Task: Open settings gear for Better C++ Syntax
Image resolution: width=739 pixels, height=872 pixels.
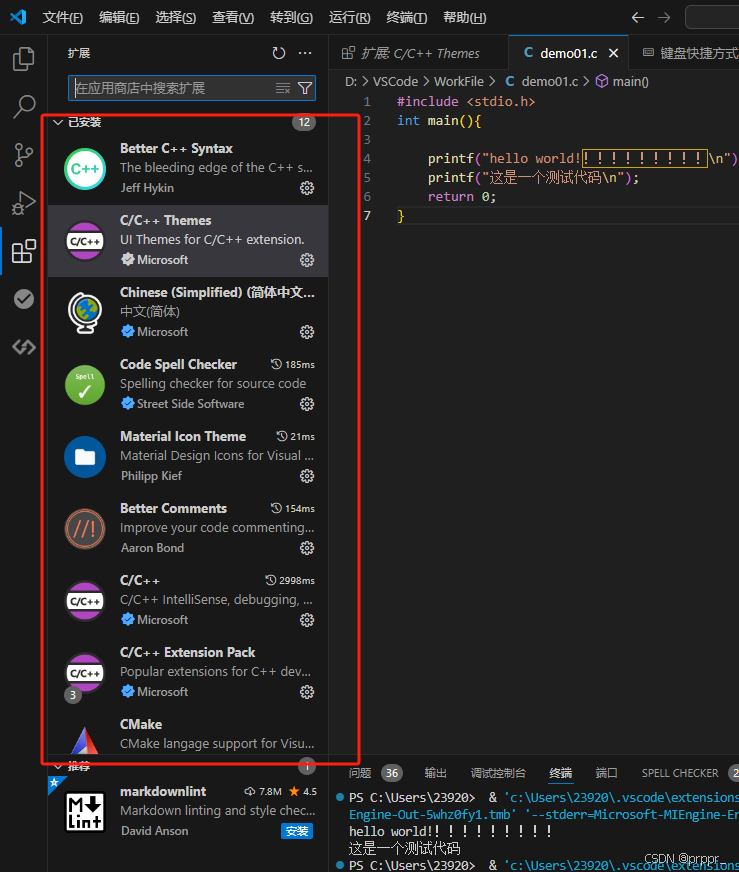Action: click(307, 188)
